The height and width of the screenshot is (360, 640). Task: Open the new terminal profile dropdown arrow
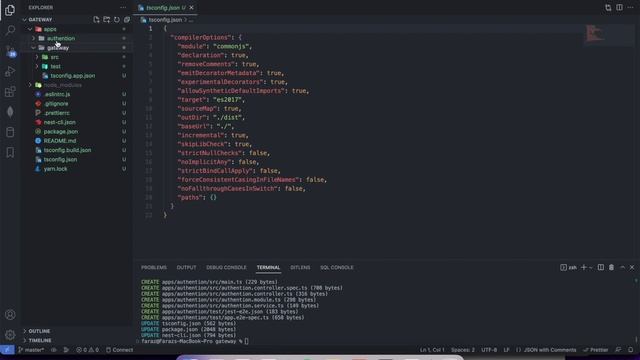(591, 267)
